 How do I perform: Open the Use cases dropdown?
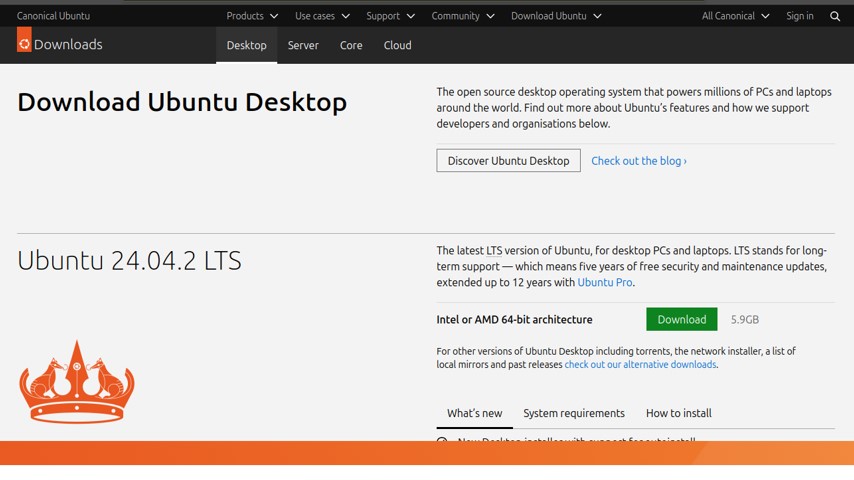click(322, 16)
